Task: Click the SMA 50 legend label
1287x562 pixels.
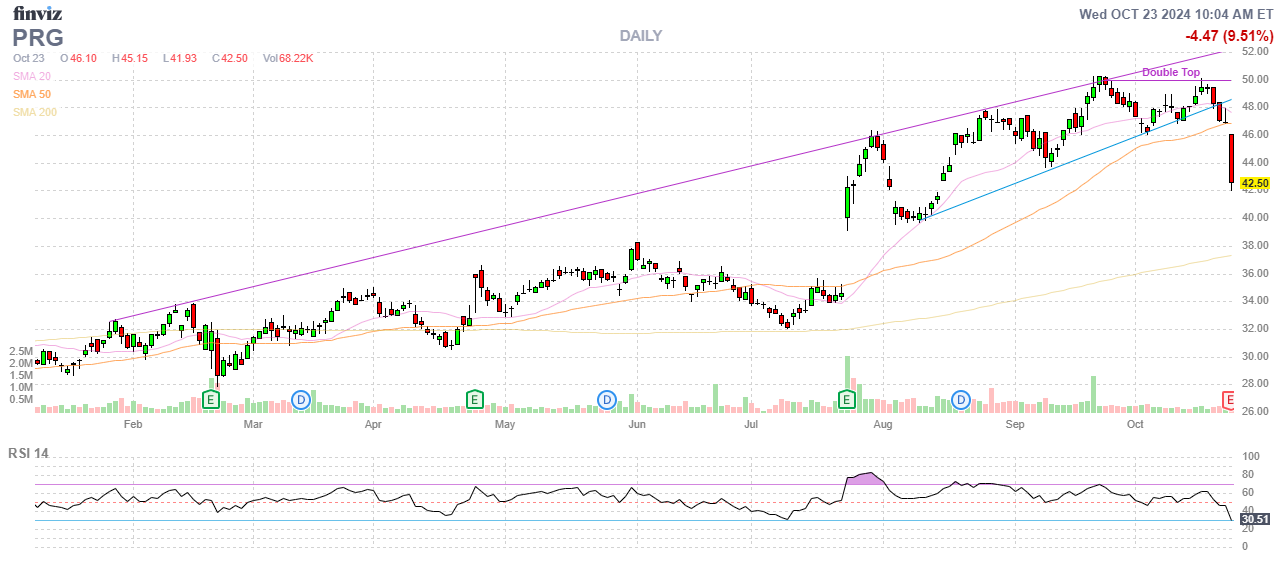Action: (33, 94)
